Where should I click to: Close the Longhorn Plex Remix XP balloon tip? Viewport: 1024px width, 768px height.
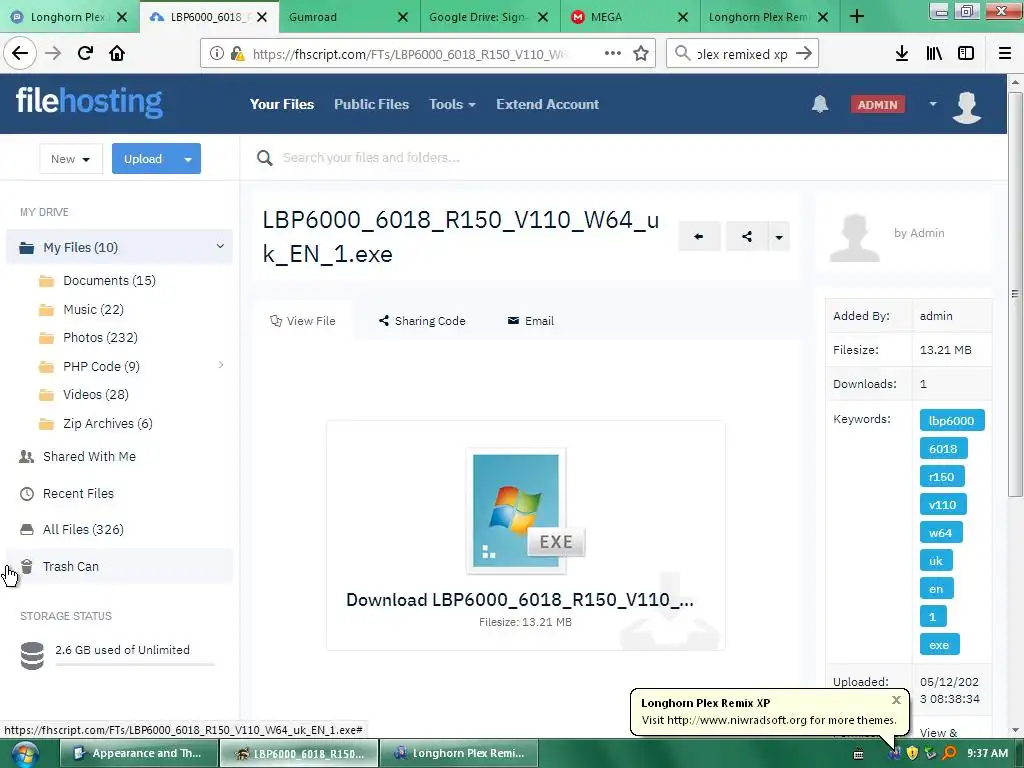coord(896,700)
